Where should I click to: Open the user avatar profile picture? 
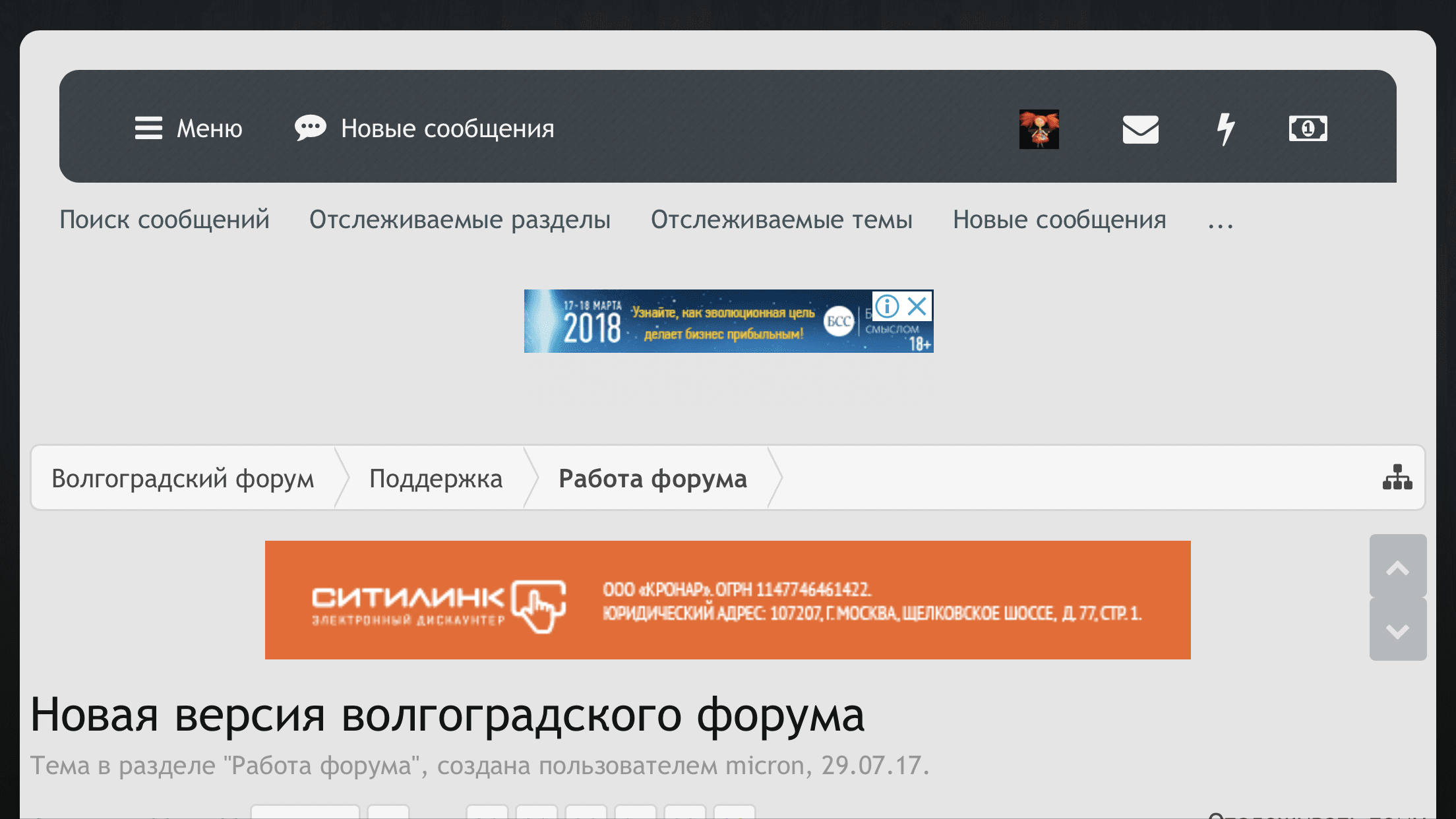click(x=1039, y=129)
